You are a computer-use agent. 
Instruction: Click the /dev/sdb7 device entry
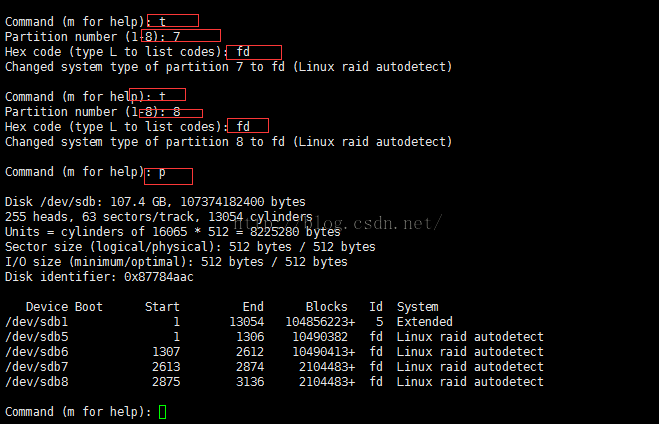point(37,367)
